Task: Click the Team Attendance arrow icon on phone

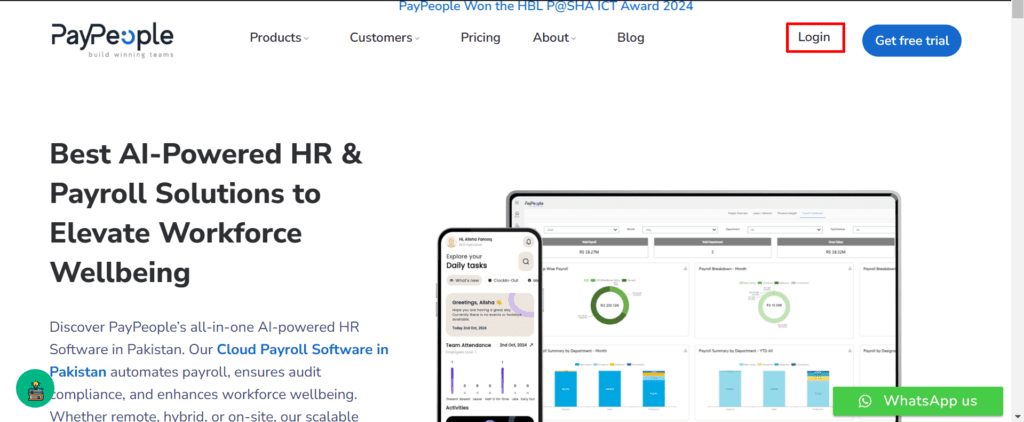Action: coord(530,345)
